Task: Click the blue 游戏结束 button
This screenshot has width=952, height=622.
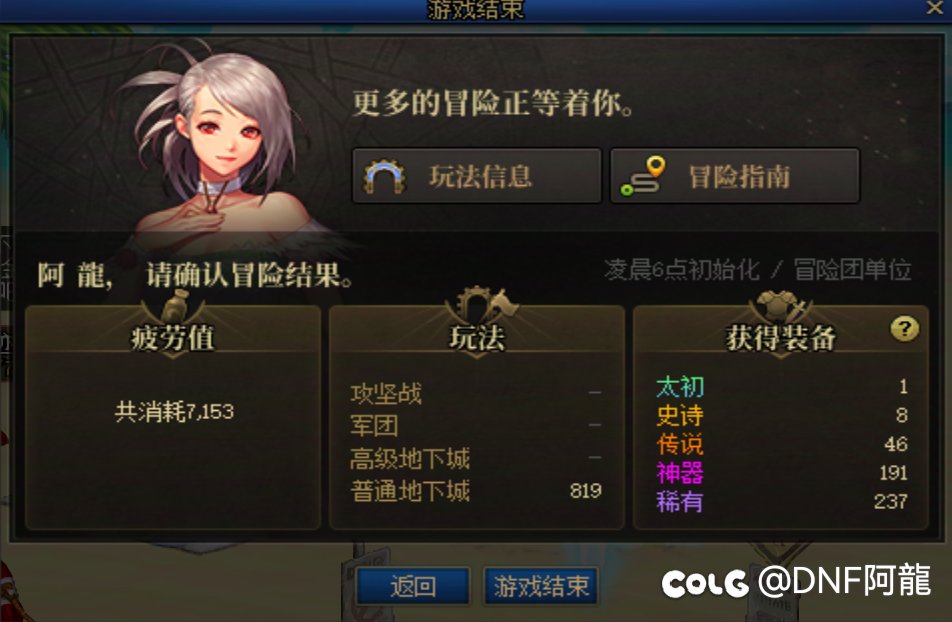Action: (x=541, y=586)
